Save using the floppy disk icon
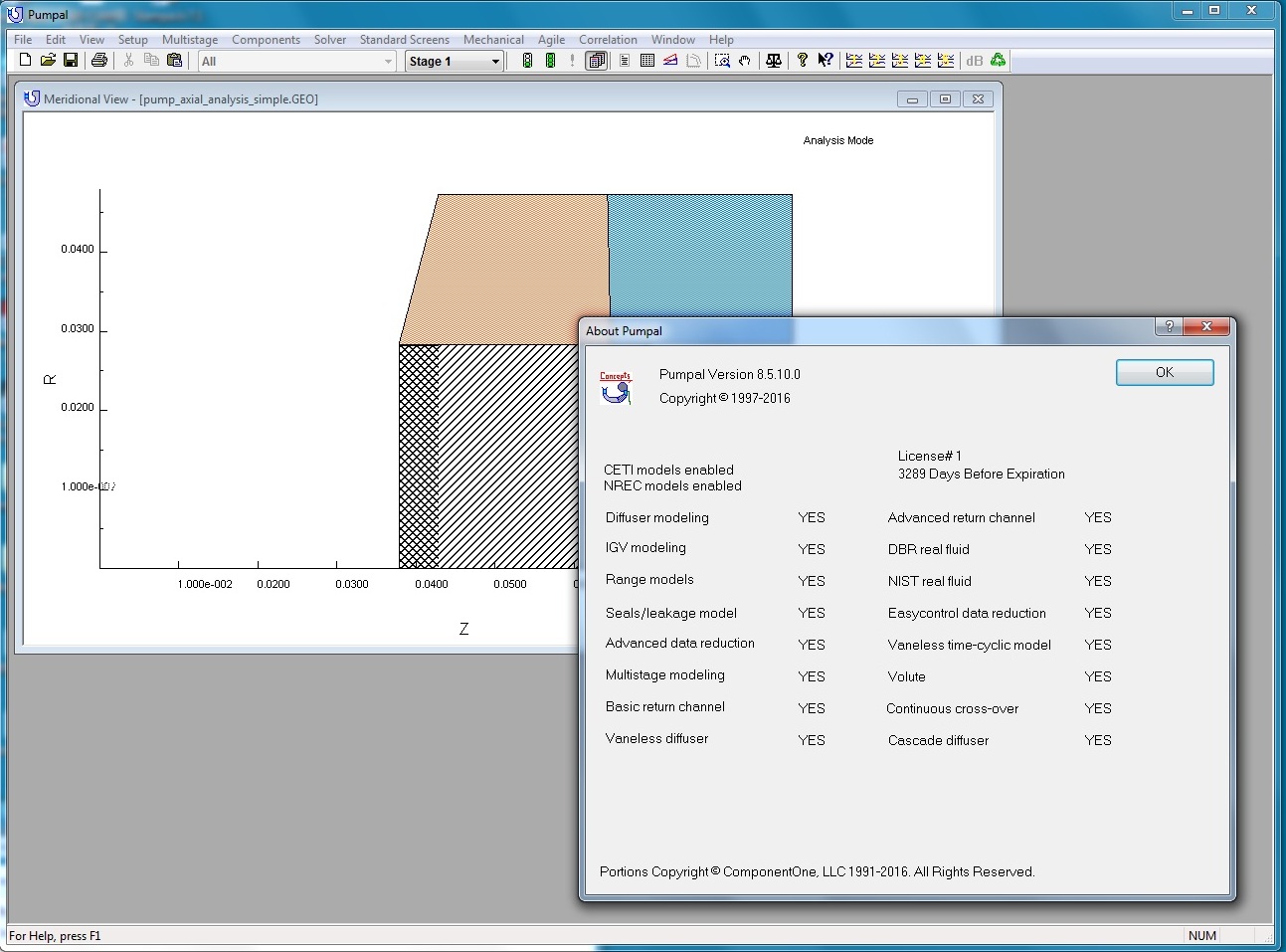The height and width of the screenshot is (952, 1286). tap(71, 61)
